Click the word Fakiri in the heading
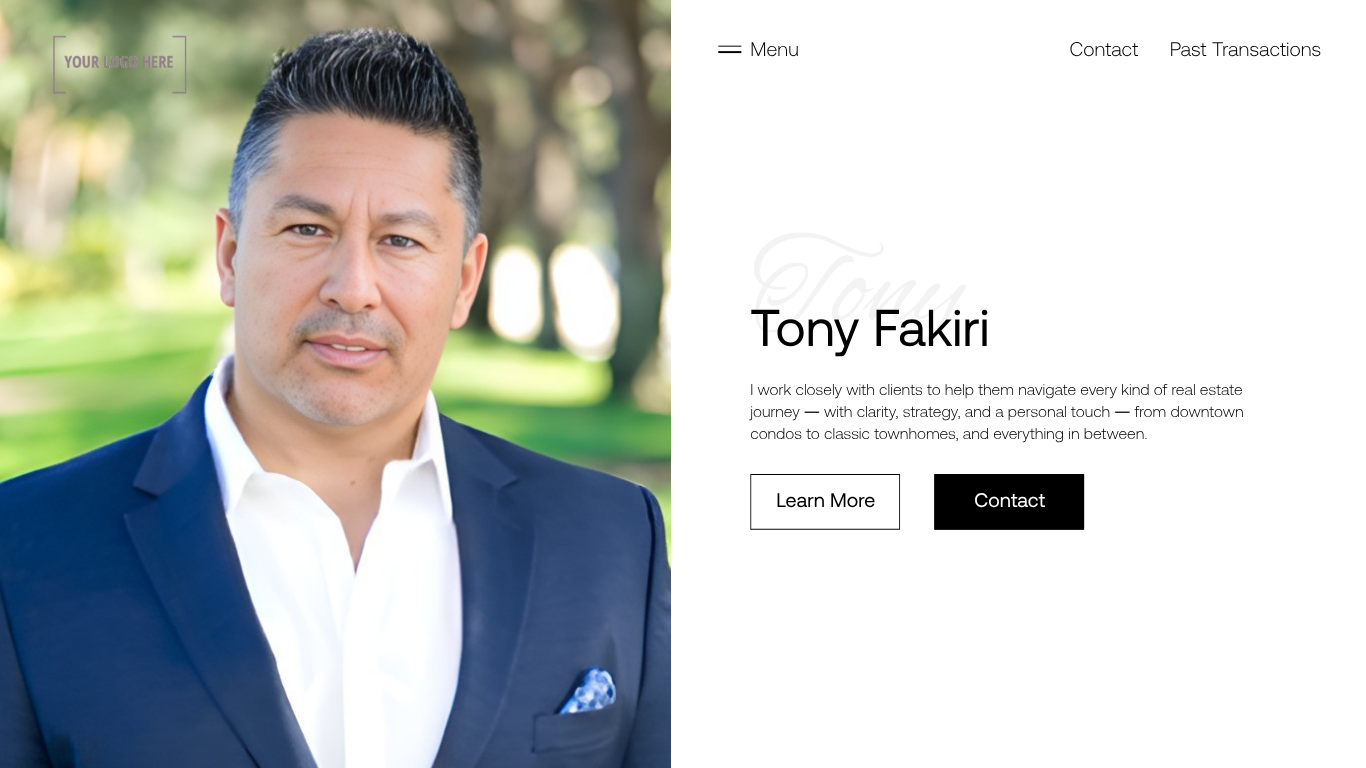The width and height of the screenshot is (1366, 768). point(931,329)
